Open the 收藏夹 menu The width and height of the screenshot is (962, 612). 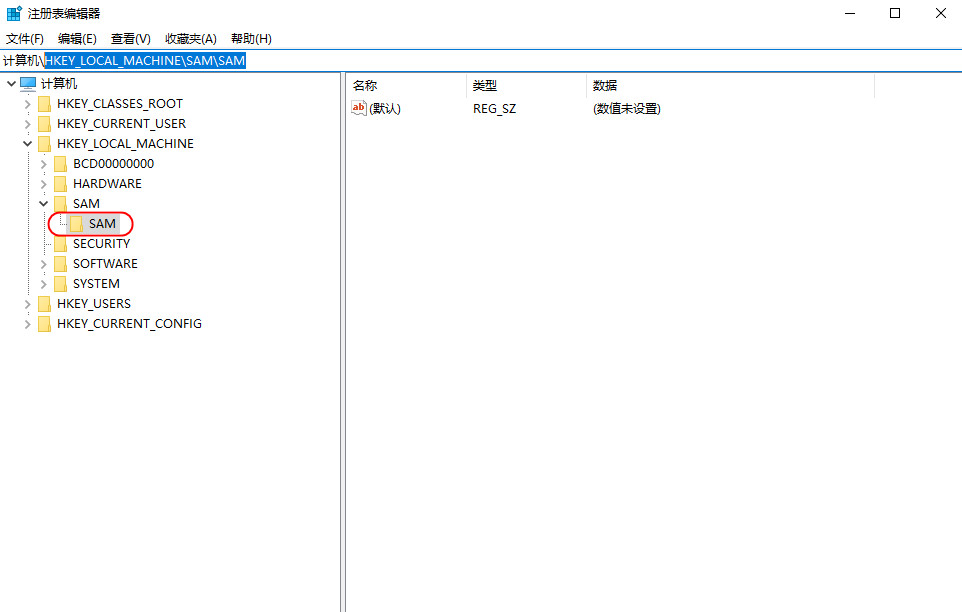(x=190, y=39)
